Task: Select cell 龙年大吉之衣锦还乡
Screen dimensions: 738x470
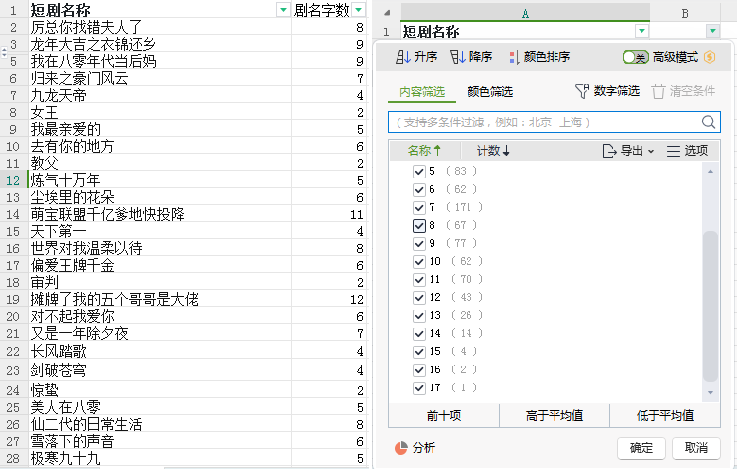Action: pyautogui.click(x=160, y=44)
